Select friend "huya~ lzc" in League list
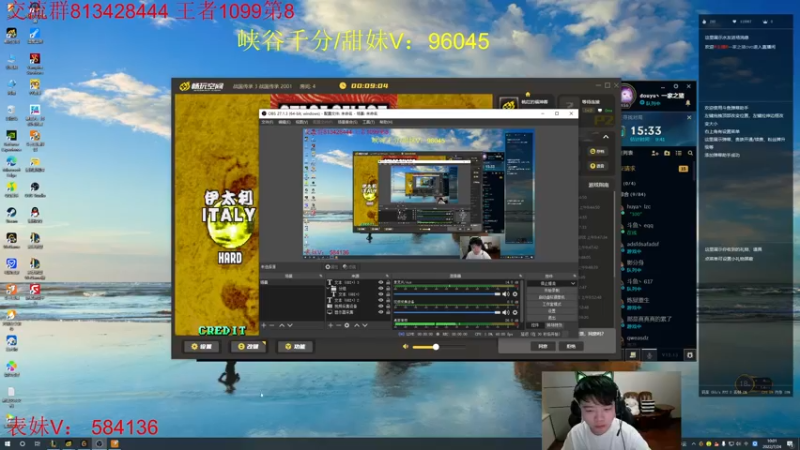Image resolution: width=800 pixels, height=450 pixels. click(x=656, y=210)
